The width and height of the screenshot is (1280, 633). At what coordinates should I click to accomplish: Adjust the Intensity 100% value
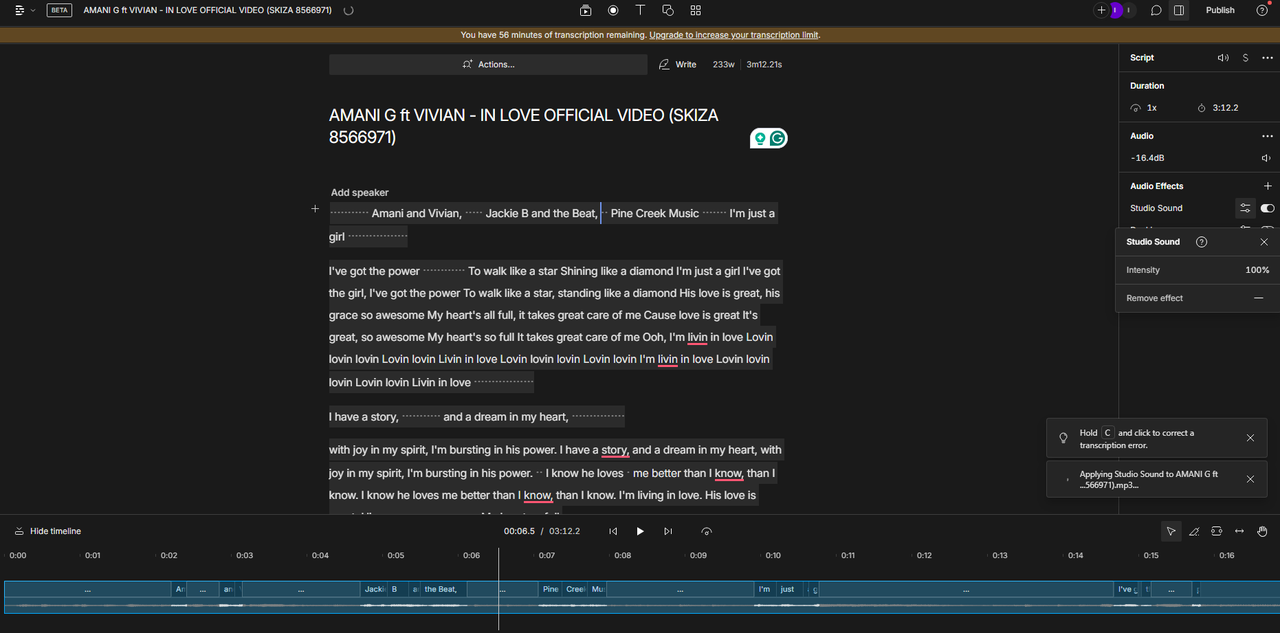1257,270
